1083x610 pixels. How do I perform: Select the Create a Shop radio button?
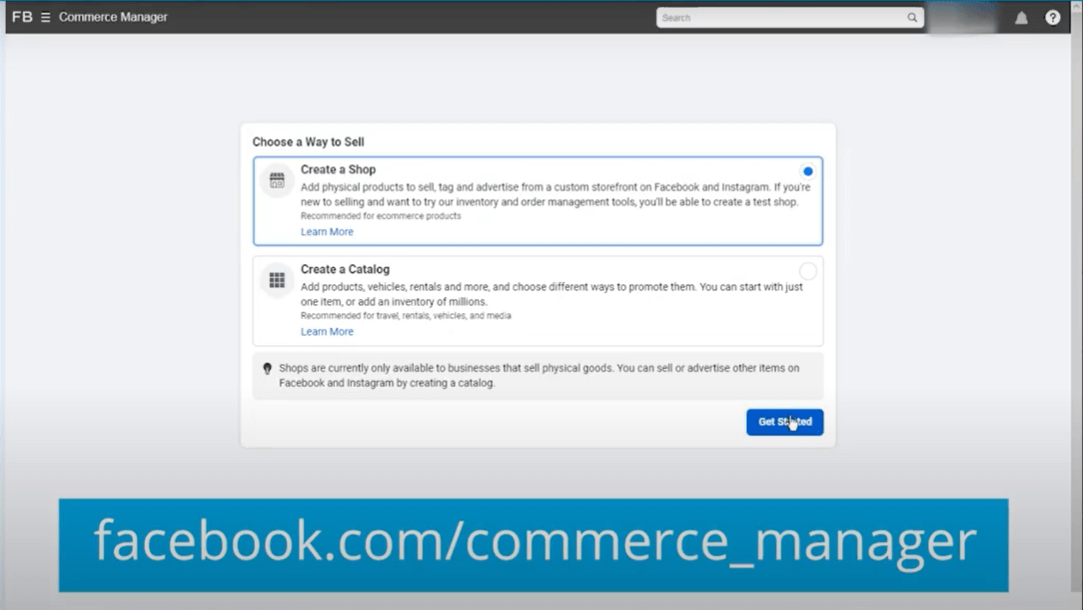point(807,171)
